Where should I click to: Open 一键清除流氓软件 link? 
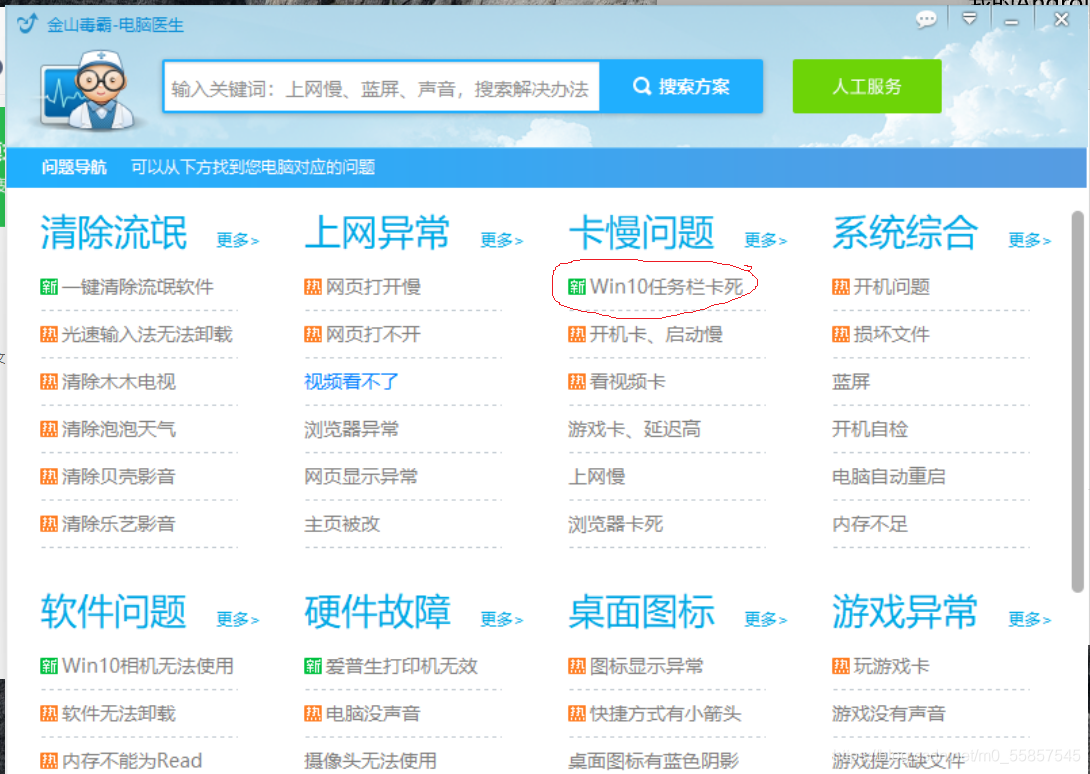point(138,287)
